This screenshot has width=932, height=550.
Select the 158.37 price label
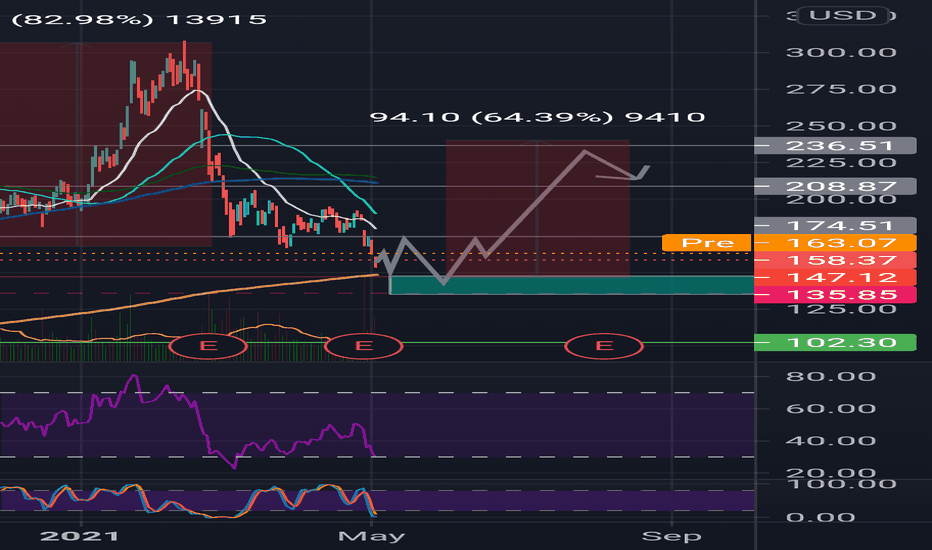coord(835,260)
